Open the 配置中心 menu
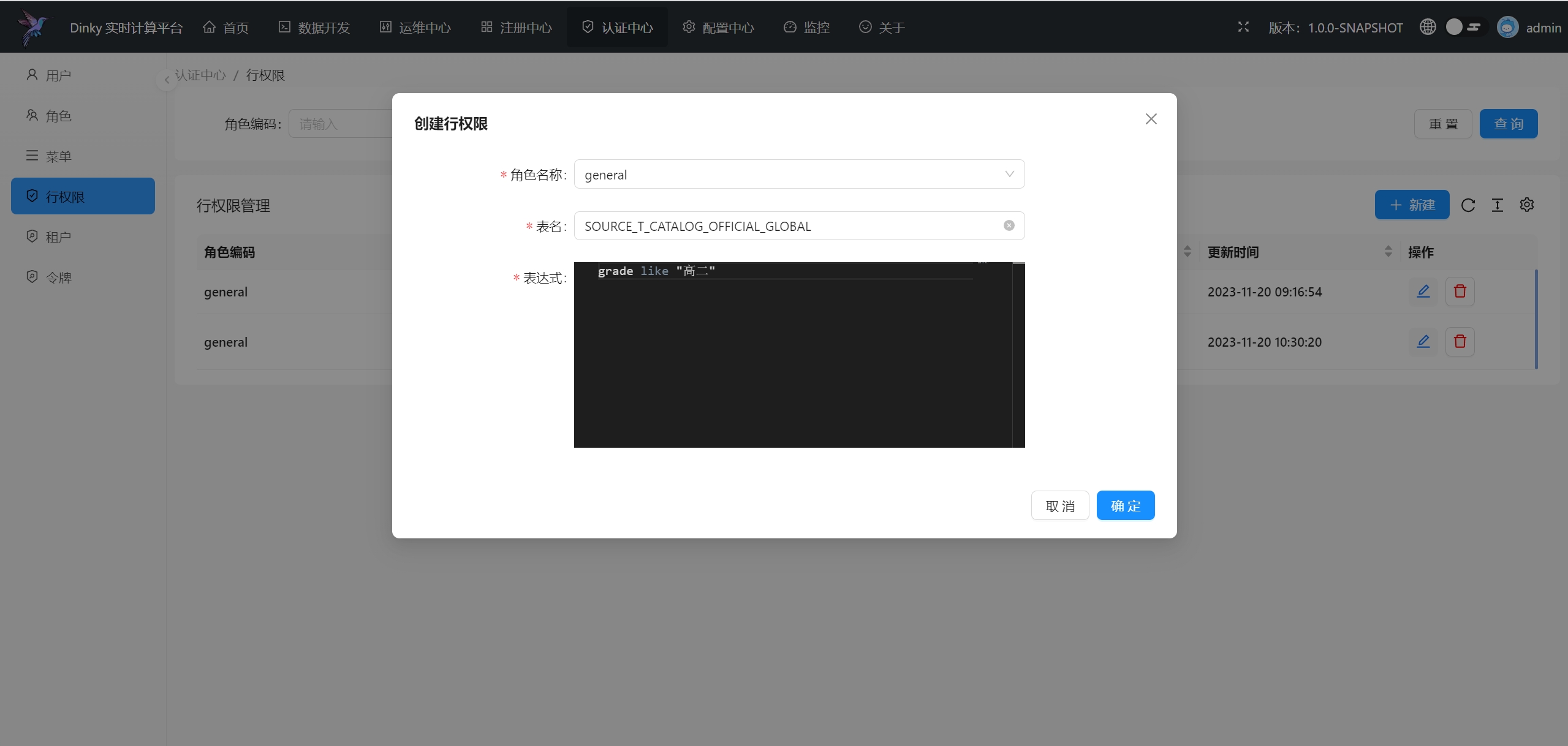This screenshot has width=1568, height=746. (x=718, y=28)
